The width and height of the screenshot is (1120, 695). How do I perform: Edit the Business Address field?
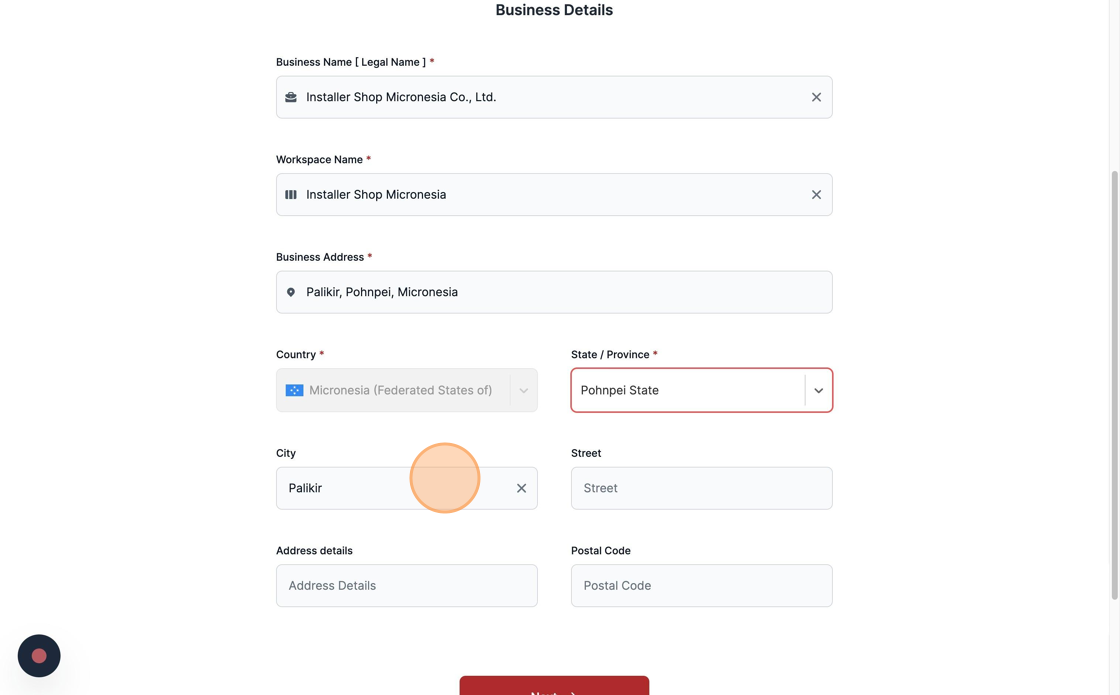click(x=554, y=292)
